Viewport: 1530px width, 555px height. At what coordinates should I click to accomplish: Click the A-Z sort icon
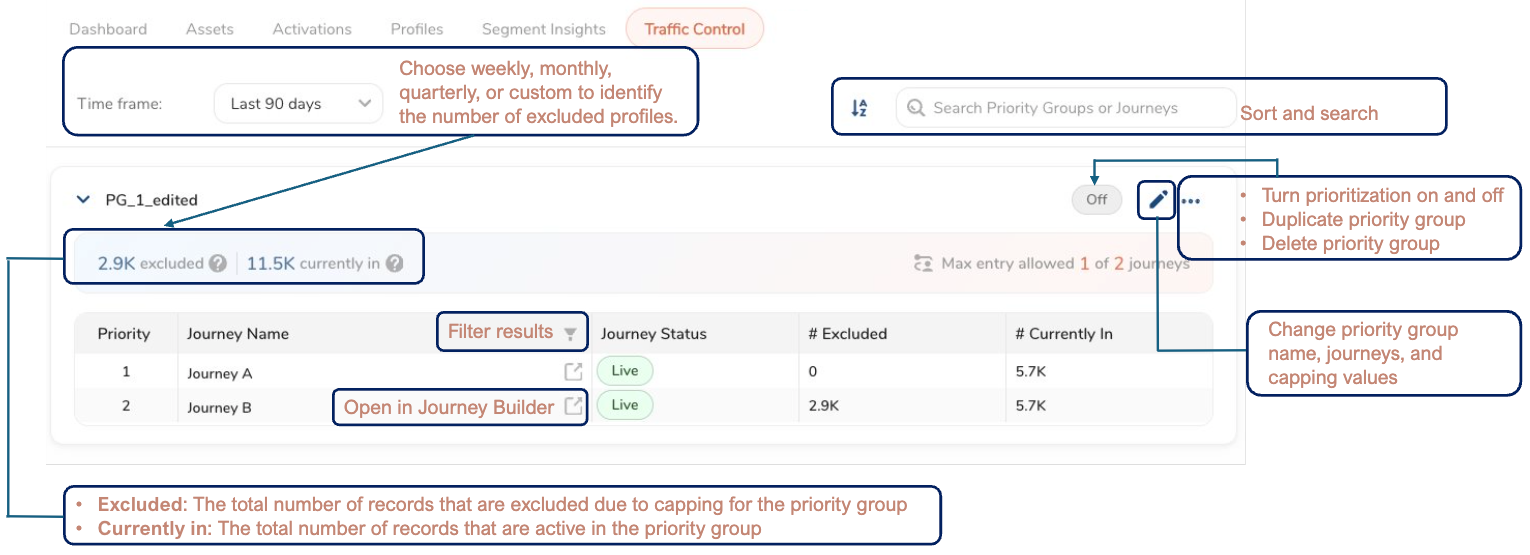[x=859, y=108]
